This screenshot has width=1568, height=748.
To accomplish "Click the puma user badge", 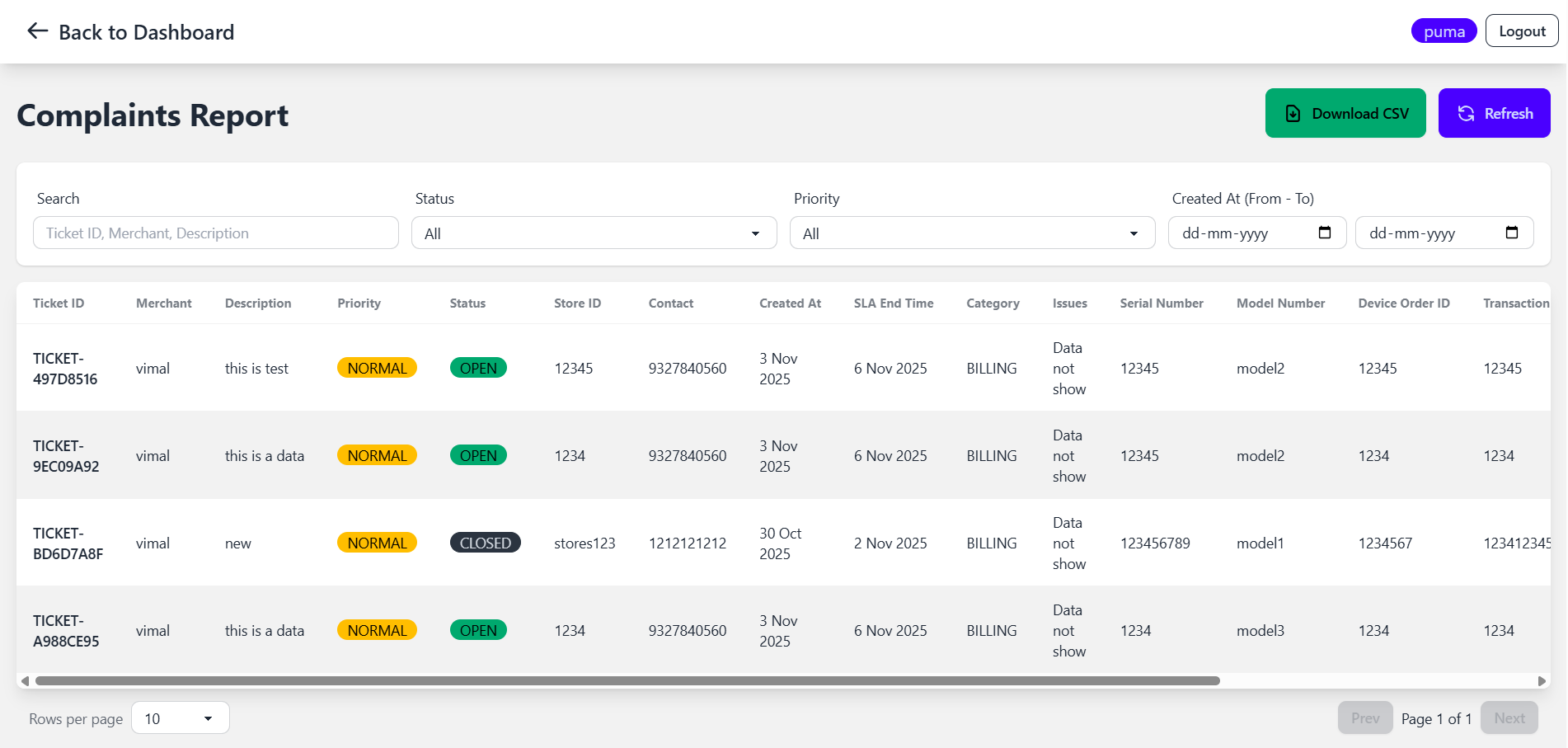I will [1444, 31].
